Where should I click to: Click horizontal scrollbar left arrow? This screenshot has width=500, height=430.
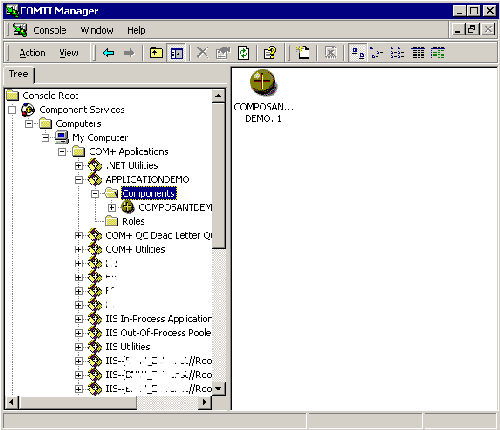click(11, 402)
